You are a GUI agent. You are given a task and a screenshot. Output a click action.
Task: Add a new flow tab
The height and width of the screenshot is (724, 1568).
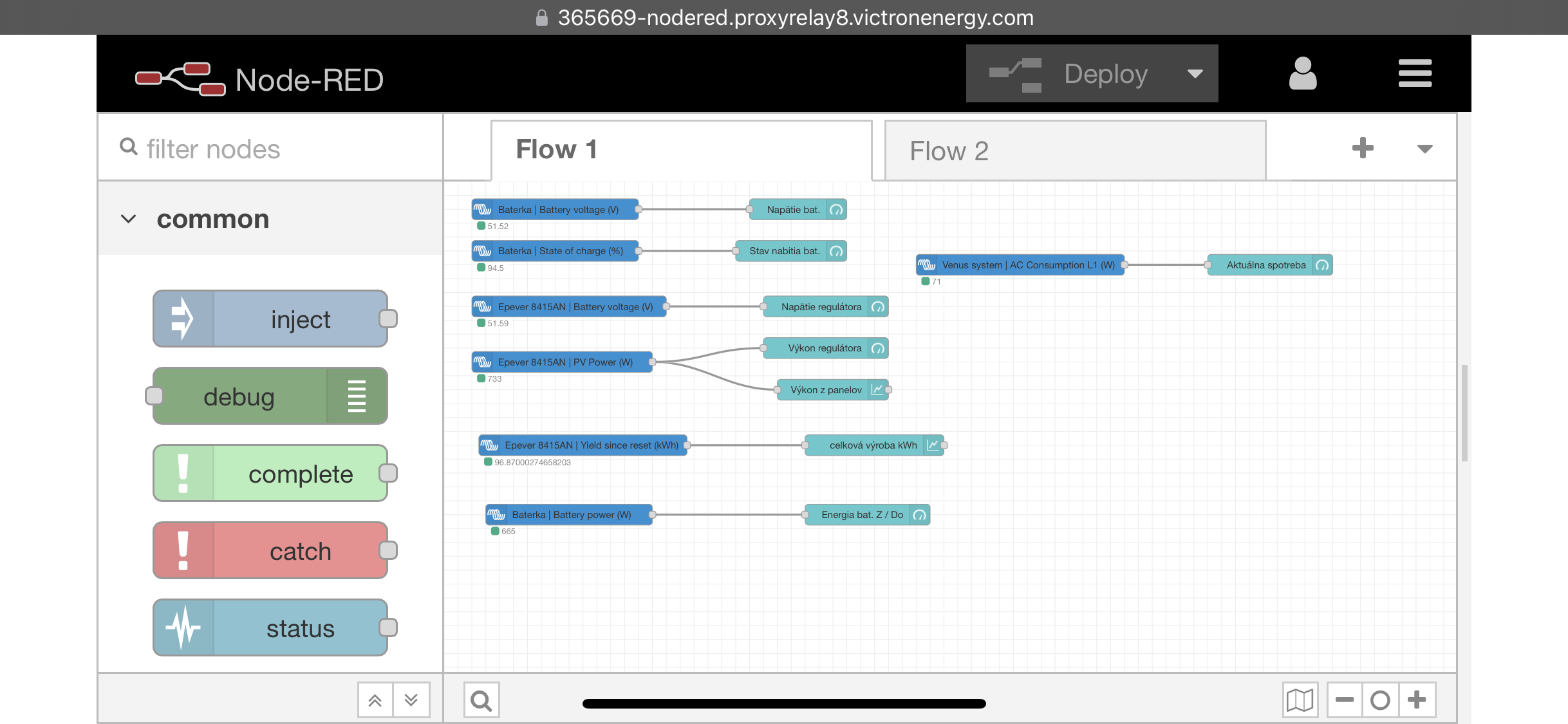click(x=1363, y=148)
